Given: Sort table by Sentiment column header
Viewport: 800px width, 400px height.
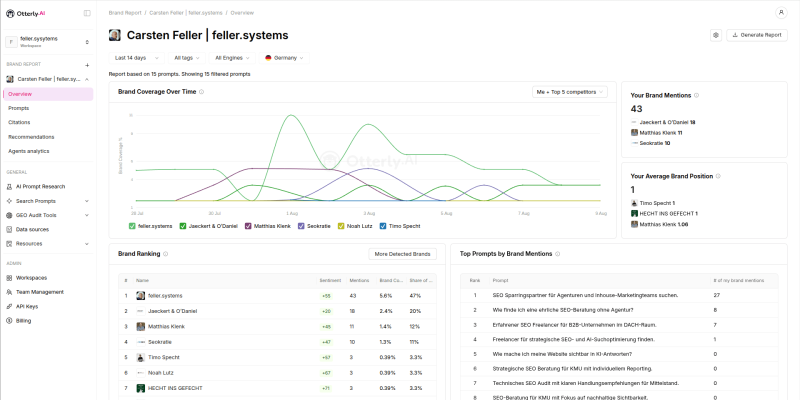Looking at the screenshot, I should [330, 281].
